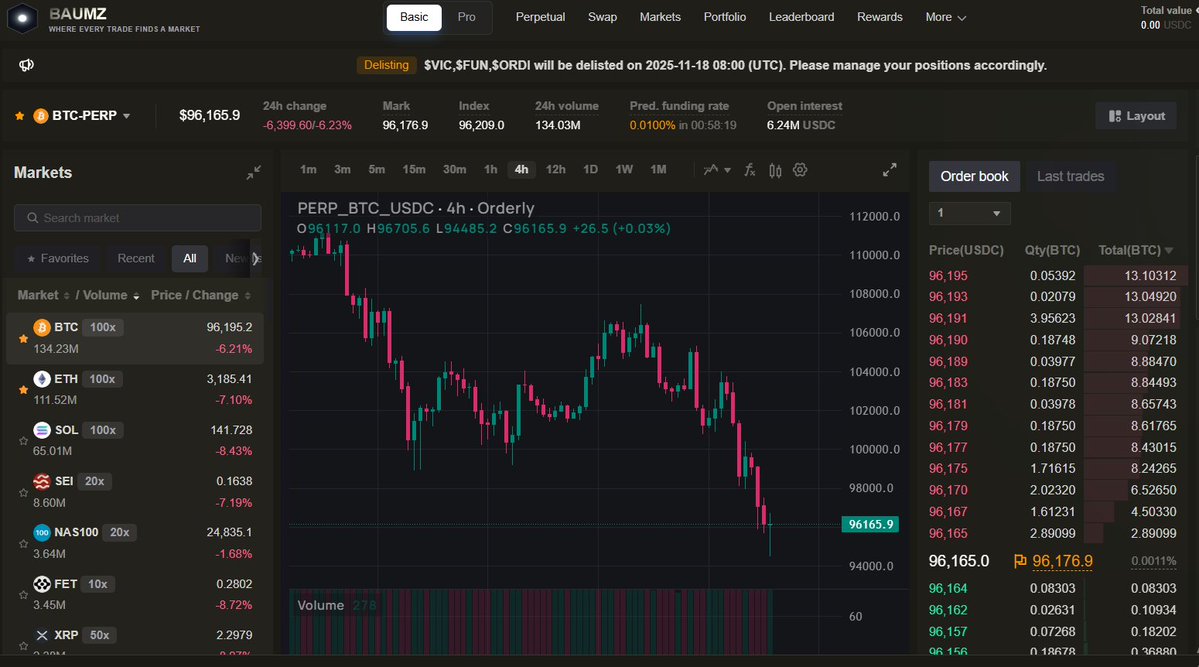Open the fx indicators menu
This screenshot has width=1199, height=667.
coord(749,170)
